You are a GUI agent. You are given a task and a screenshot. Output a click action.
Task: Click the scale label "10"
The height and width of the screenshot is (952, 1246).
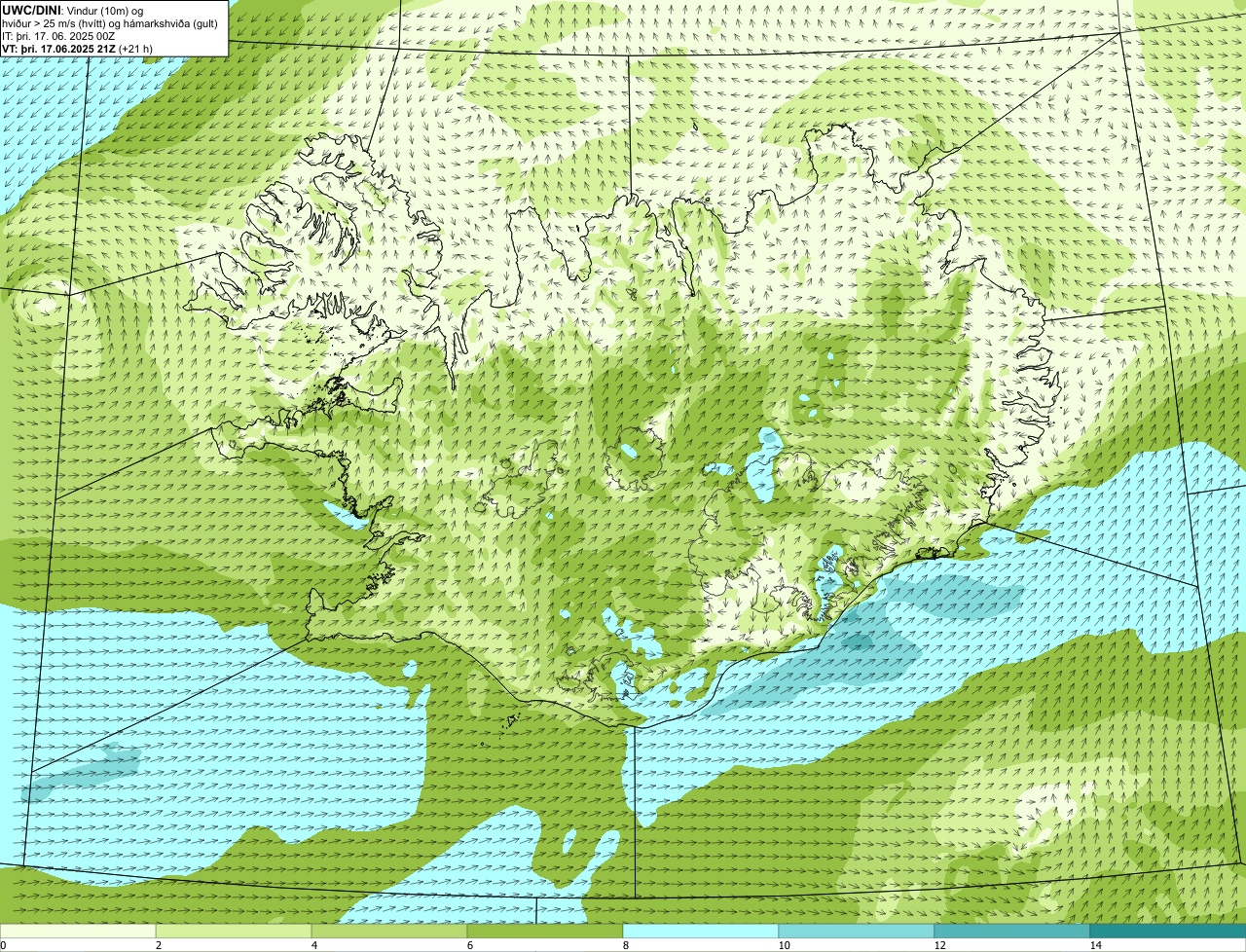(784, 945)
